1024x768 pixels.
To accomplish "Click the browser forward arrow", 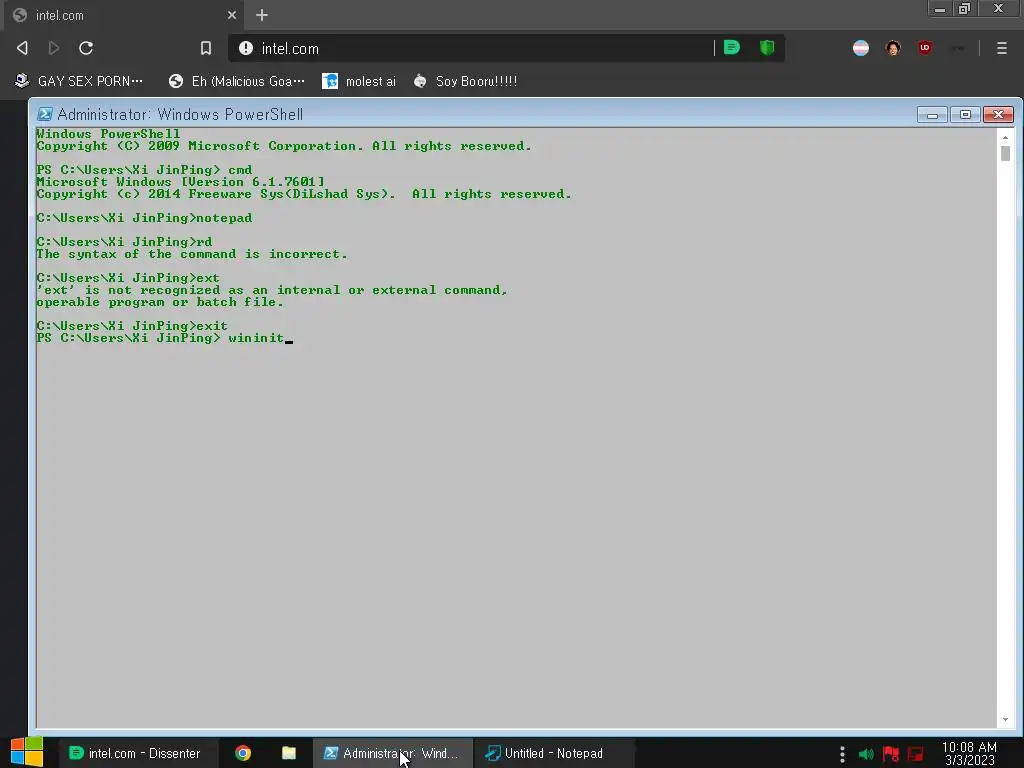I will 54,48.
